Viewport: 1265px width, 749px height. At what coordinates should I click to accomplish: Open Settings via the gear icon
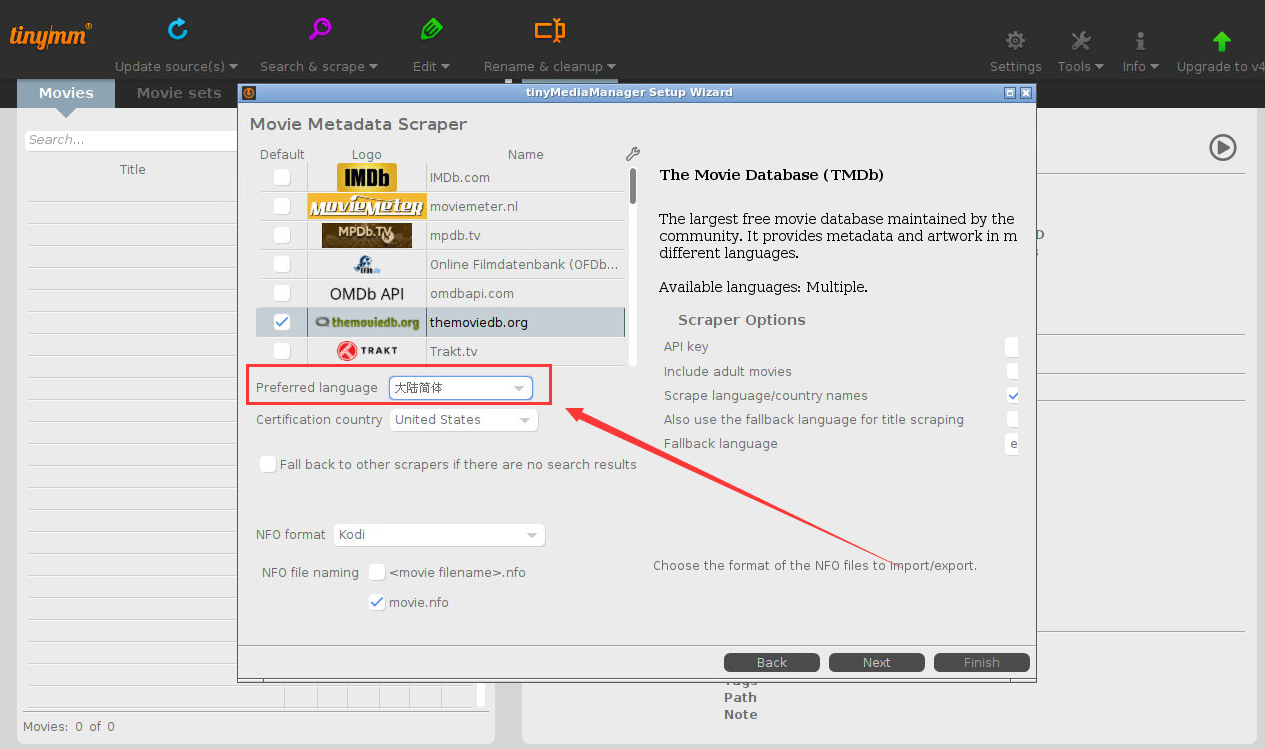[x=1015, y=41]
